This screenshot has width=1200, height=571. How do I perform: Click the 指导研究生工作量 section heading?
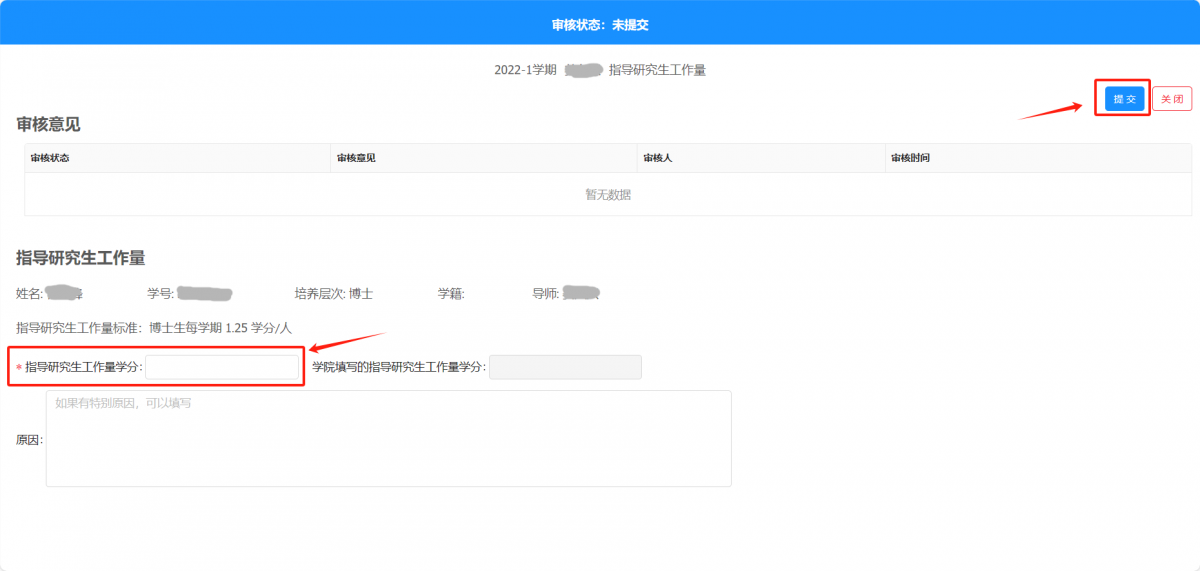pyautogui.click(x=81, y=258)
